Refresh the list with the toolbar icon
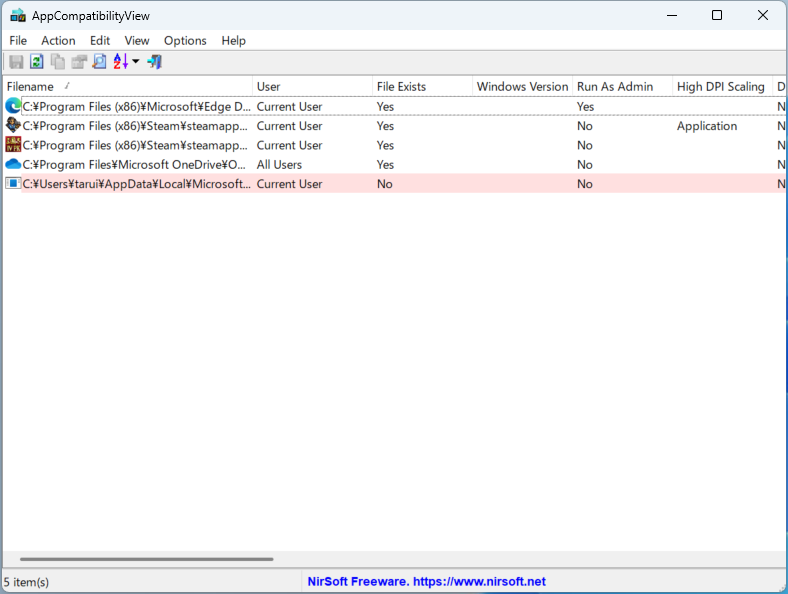Screen dimensions: 788x594 37,62
